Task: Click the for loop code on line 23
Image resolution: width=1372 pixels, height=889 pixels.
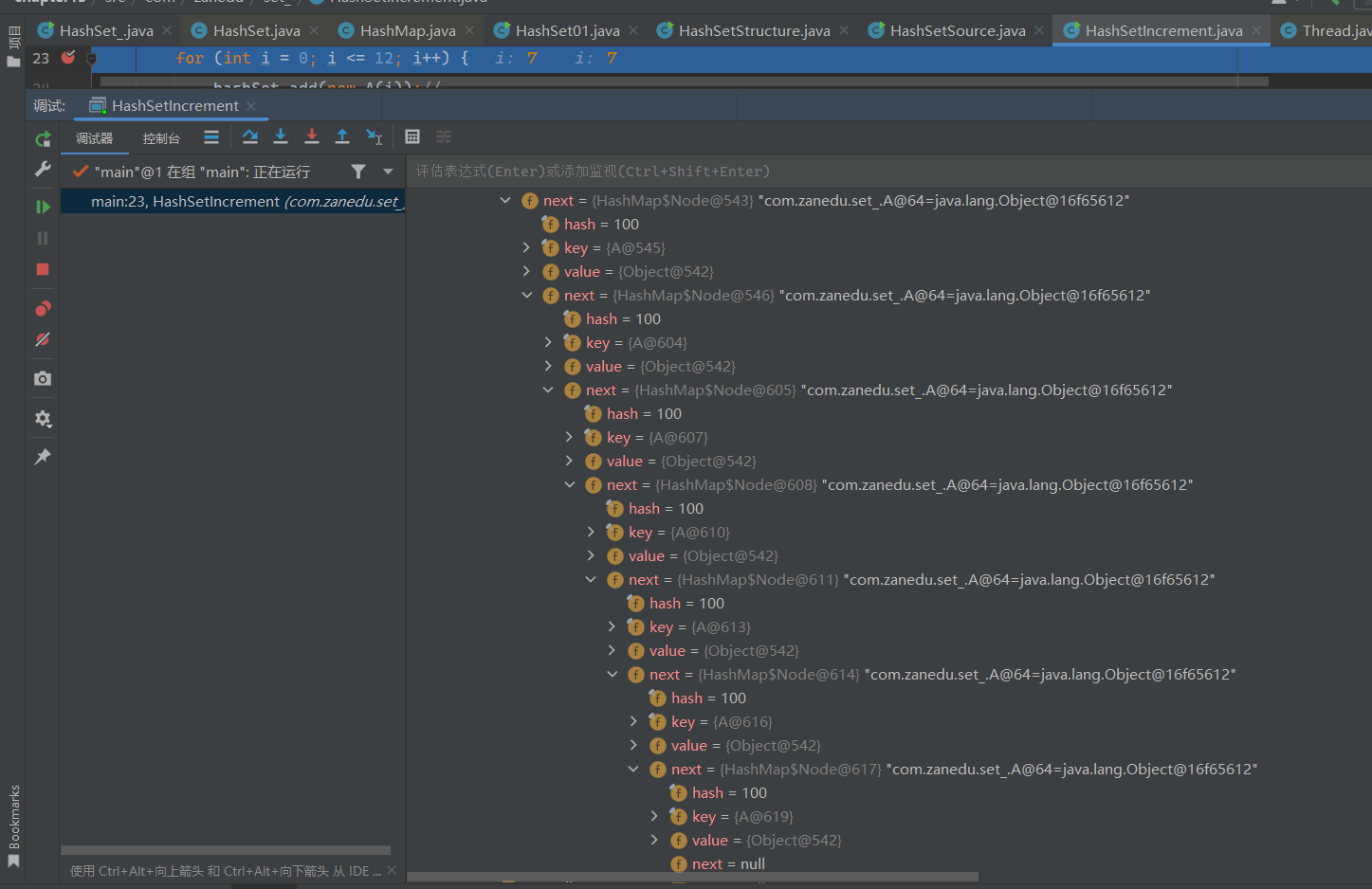Action: 321,58
